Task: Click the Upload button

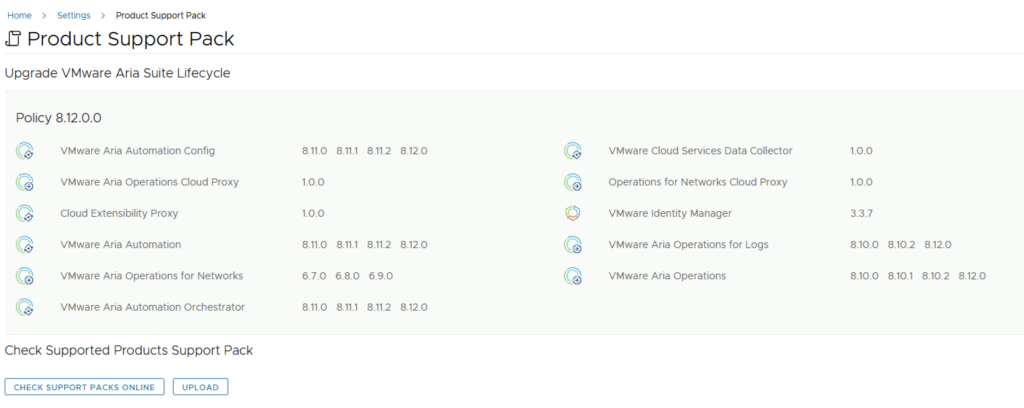Action: (200, 387)
